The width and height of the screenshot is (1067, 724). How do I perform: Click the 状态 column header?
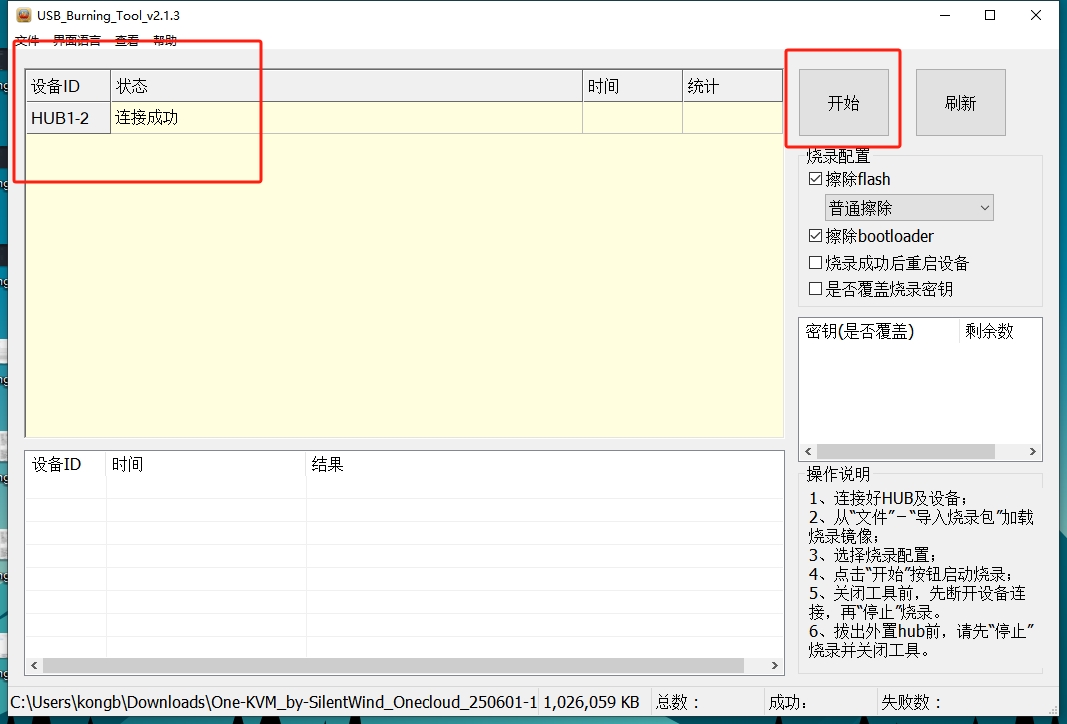346,86
